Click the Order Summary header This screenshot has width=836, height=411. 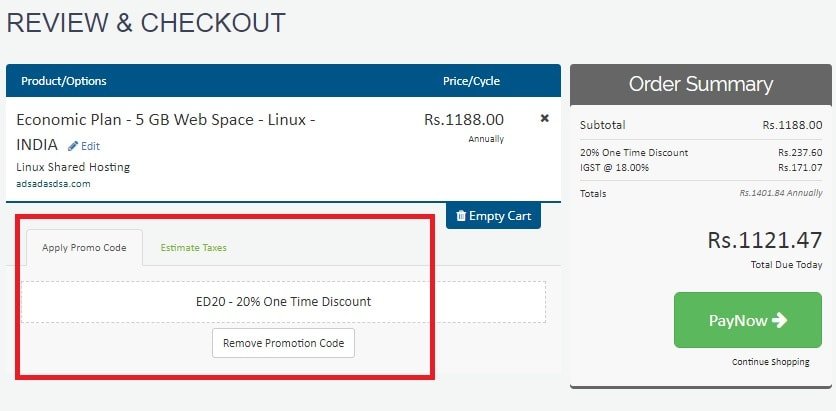click(x=701, y=84)
